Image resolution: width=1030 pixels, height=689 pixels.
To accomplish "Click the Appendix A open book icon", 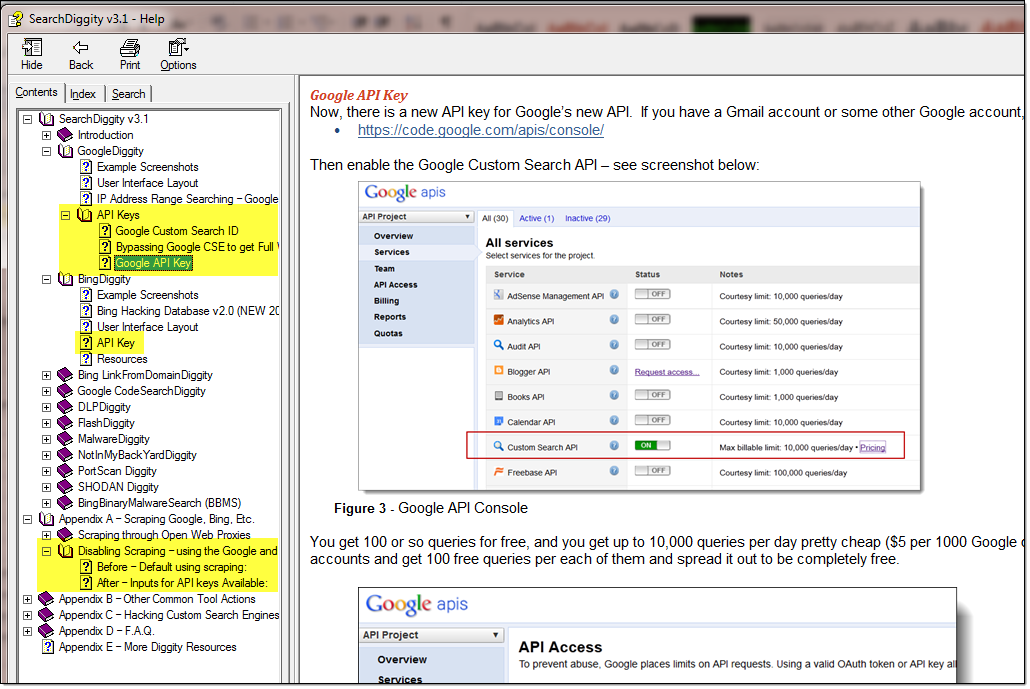I will [47, 520].
